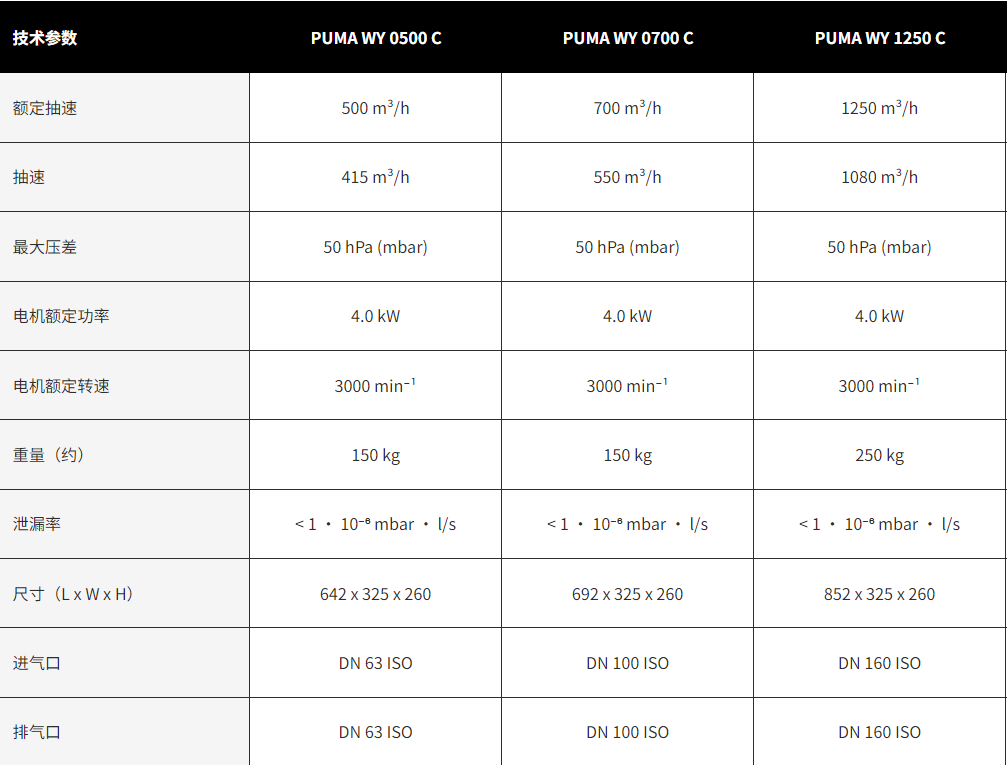Select the 额定抽速 row label

pos(45,108)
